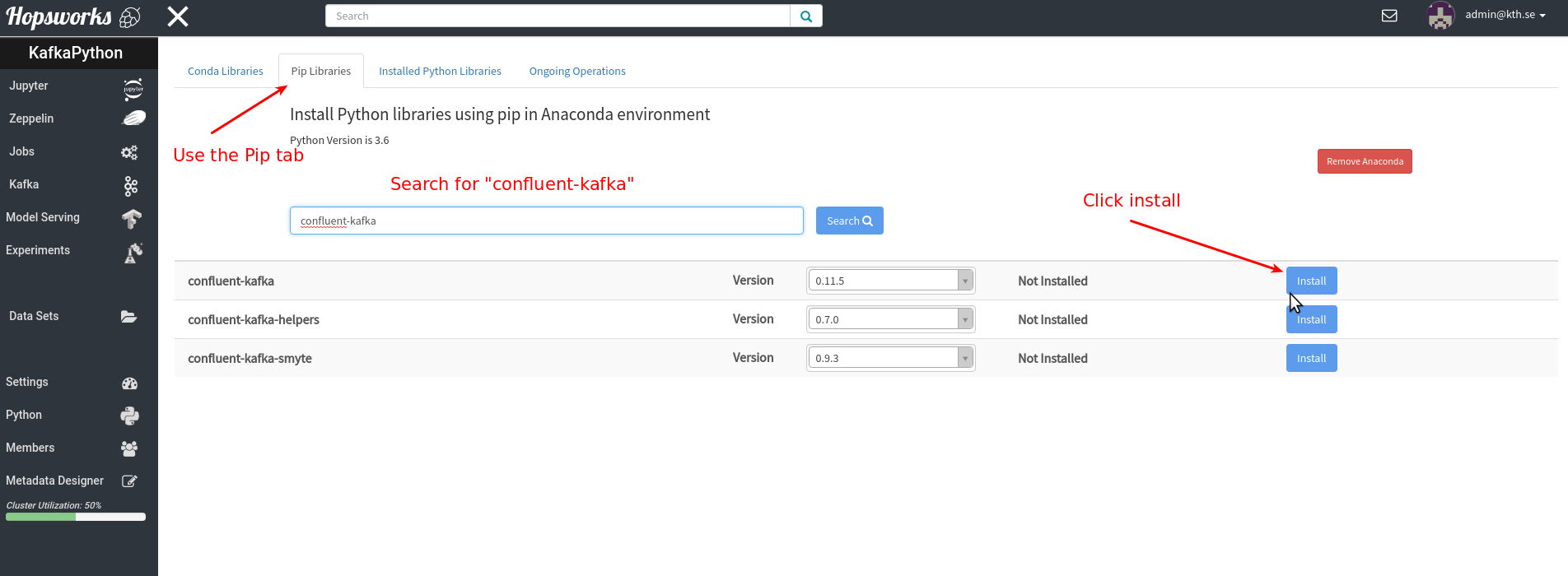View Ongoing Operations tab

coord(577,71)
